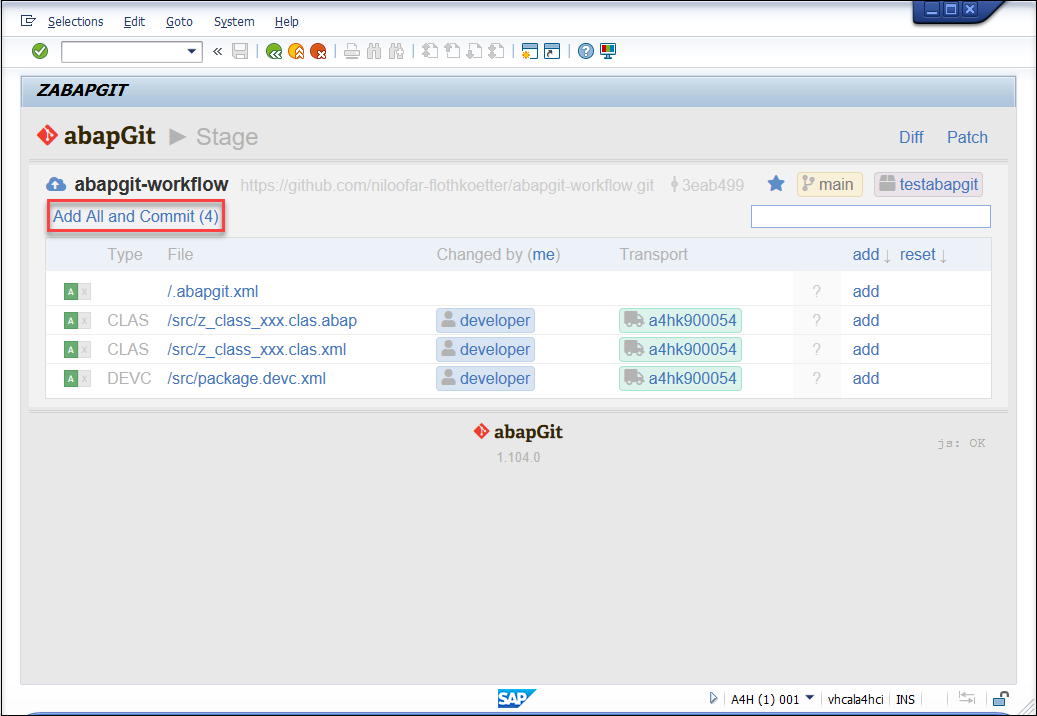This screenshot has width=1037, height=716.
Task: Open the A4H (1) 001 system dropdown
Action: (772, 699)
